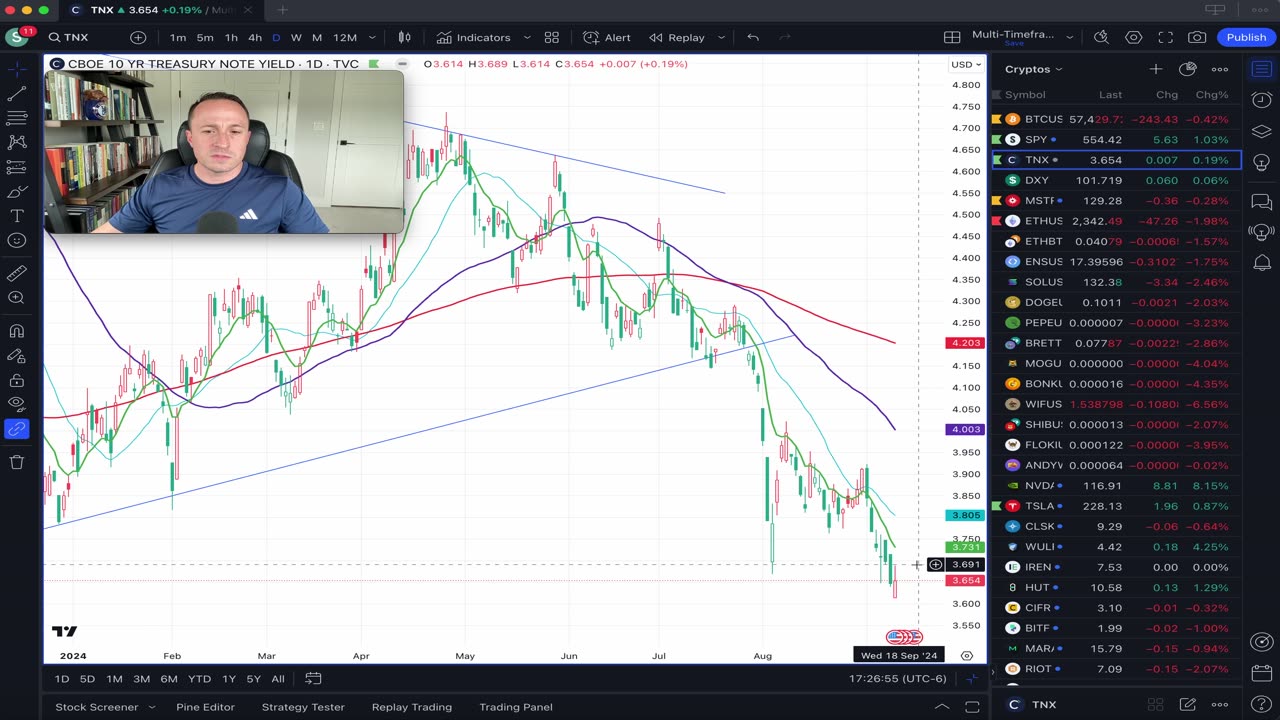Open user profile avatar menu
Viewport: 1280px width, 720px height.
(x=16, y=37)
